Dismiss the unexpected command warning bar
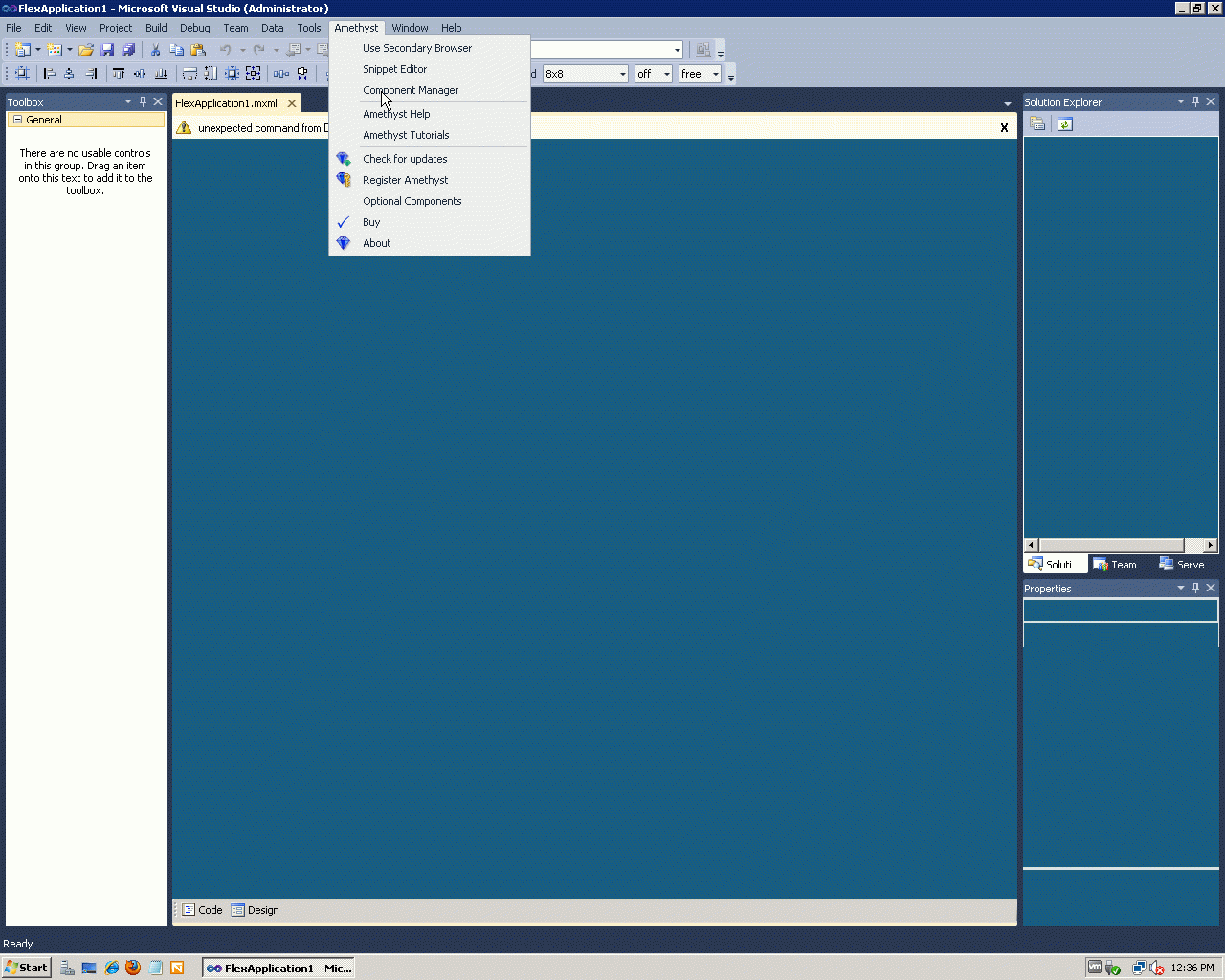Image resolution: width=1225 pixels, height=980 pixels. coord(1004,127)
